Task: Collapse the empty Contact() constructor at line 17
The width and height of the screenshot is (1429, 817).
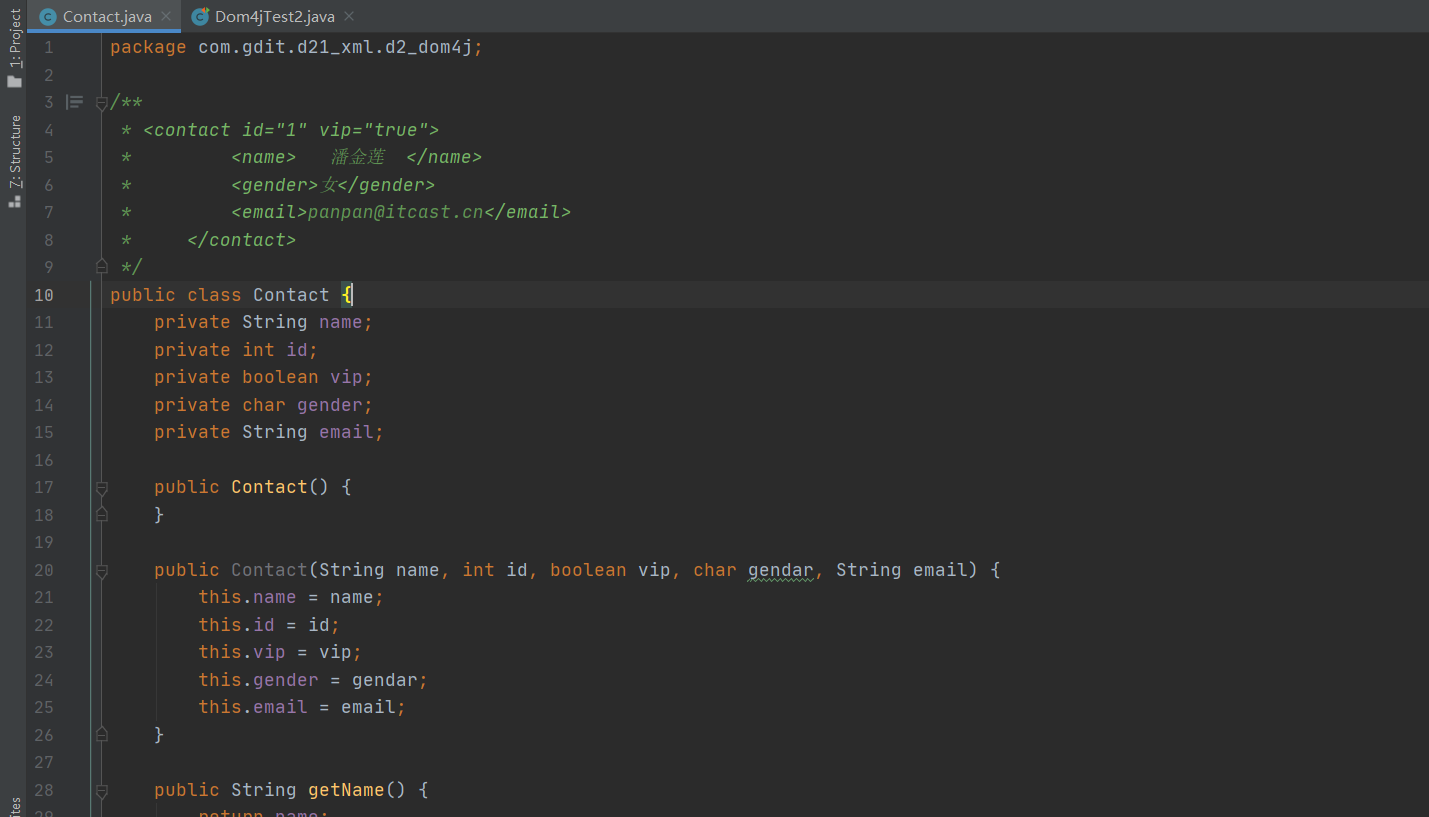Action: [101, 488]
